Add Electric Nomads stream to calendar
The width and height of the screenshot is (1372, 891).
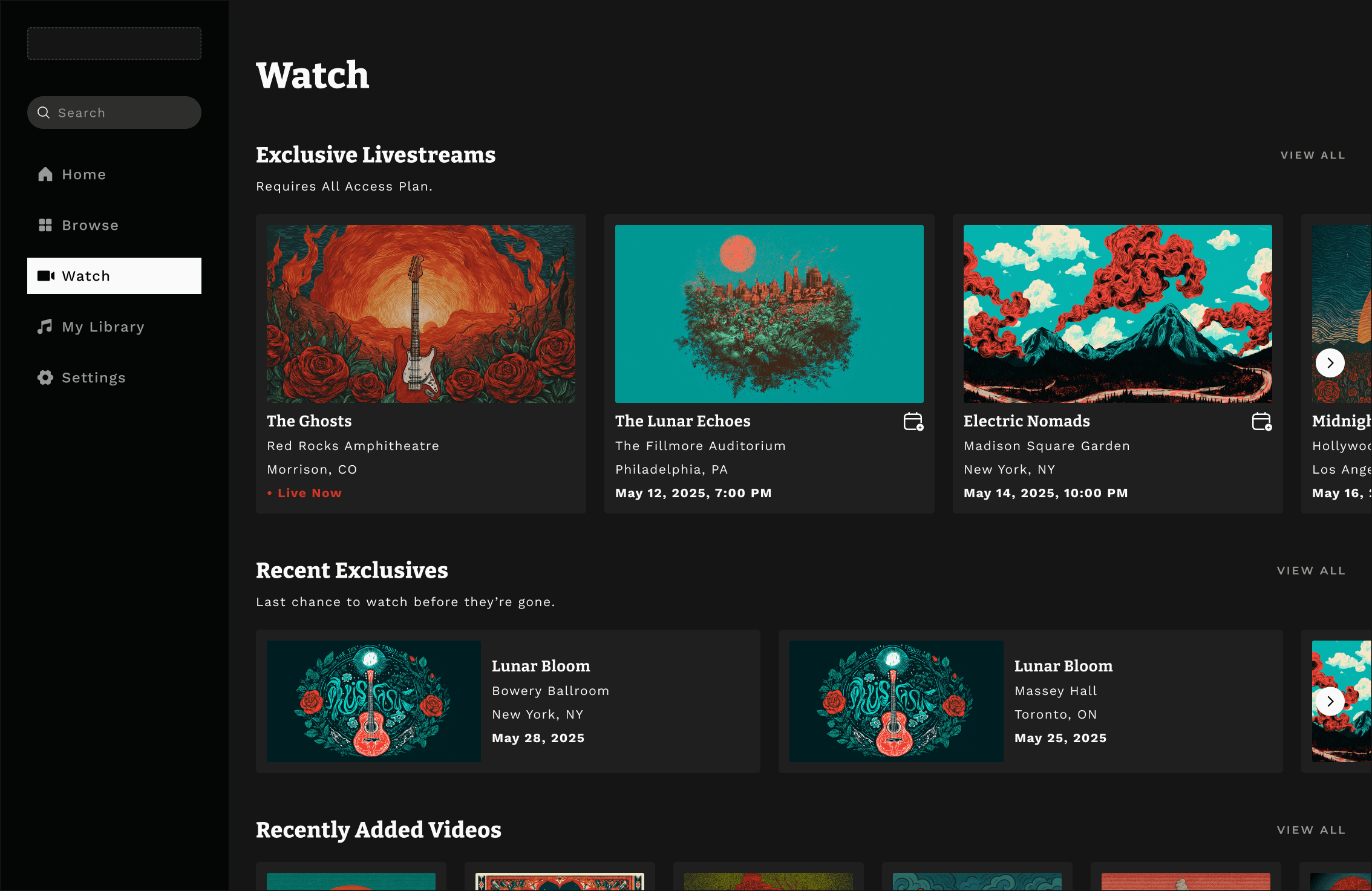pos(1261,422)
